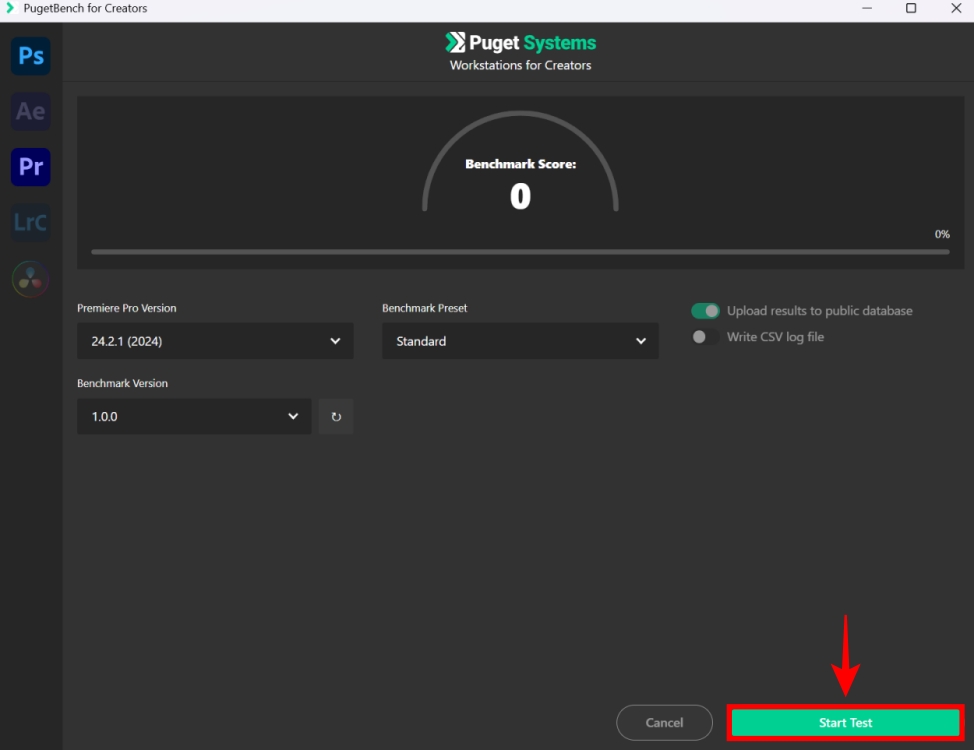Click the Workstations for Creators tagline
The height and width of the screenshot is (750, 974).
(521, 65)
